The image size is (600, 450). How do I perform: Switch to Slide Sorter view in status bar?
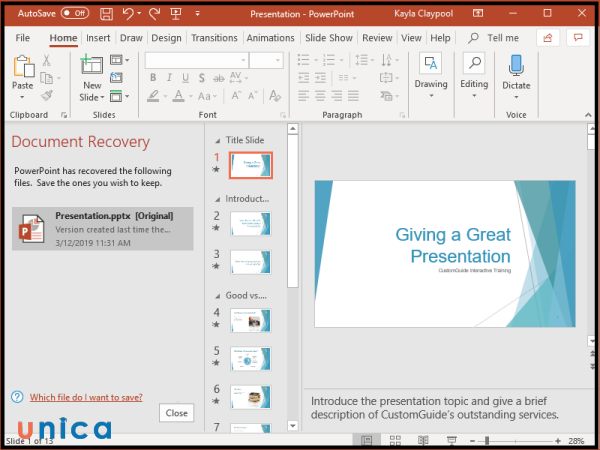(396, 440)
